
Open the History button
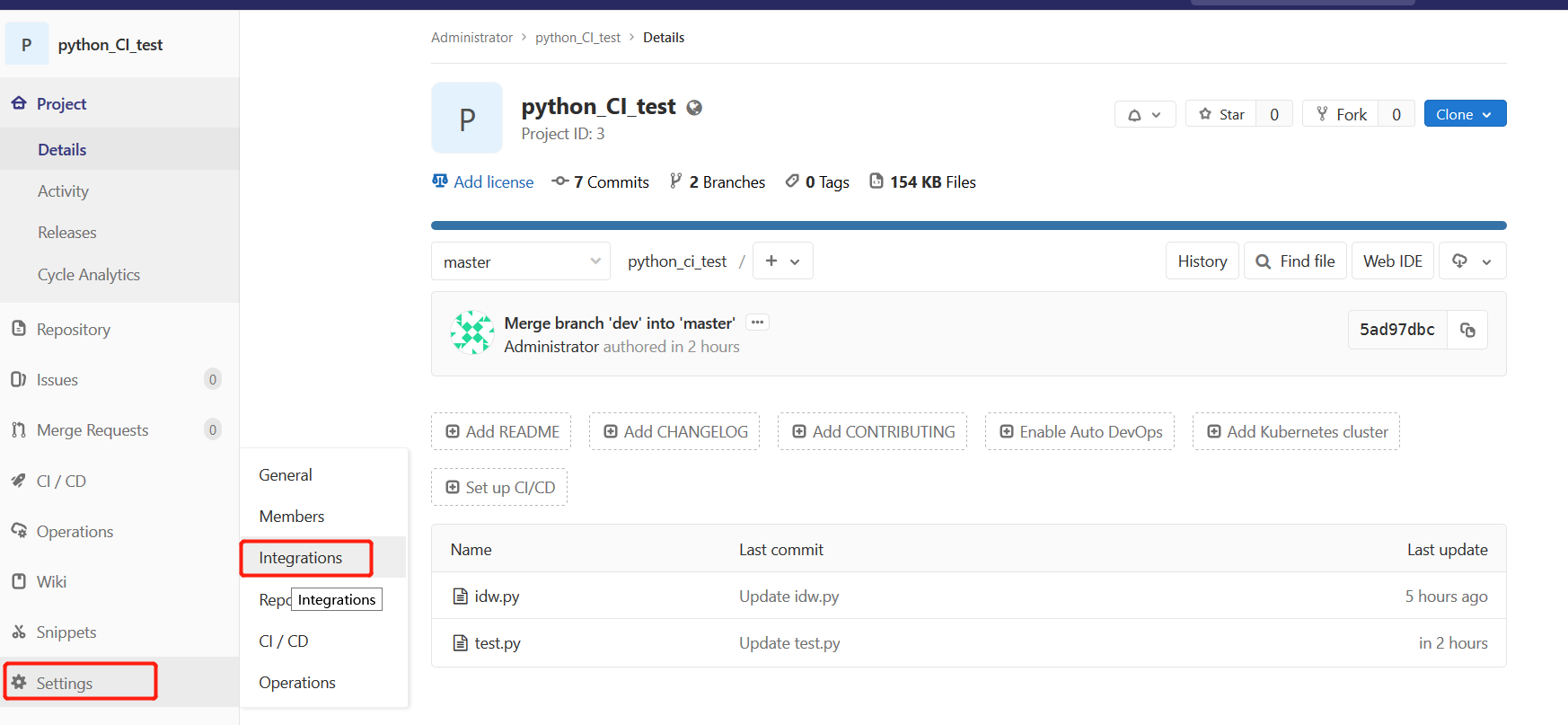[1202, 261]
